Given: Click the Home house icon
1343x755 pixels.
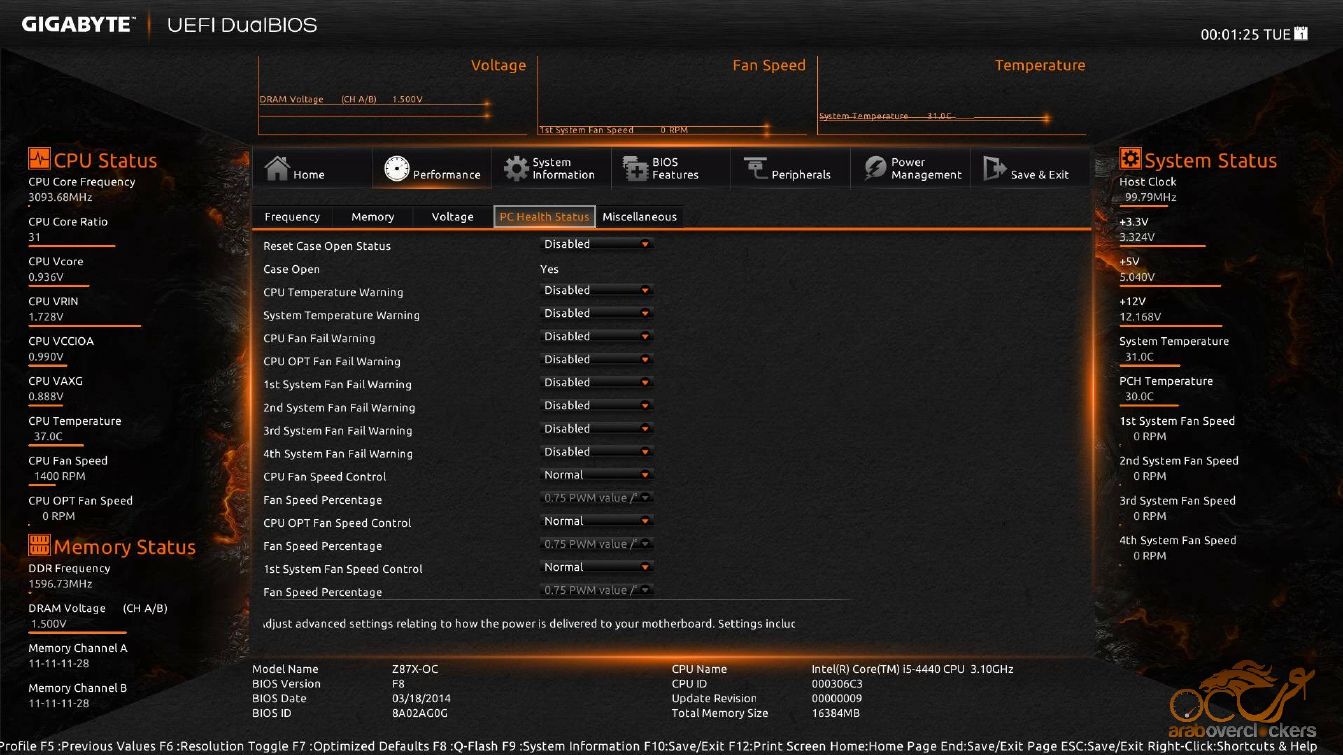Looking at the screenshot, I should point(277,168).
